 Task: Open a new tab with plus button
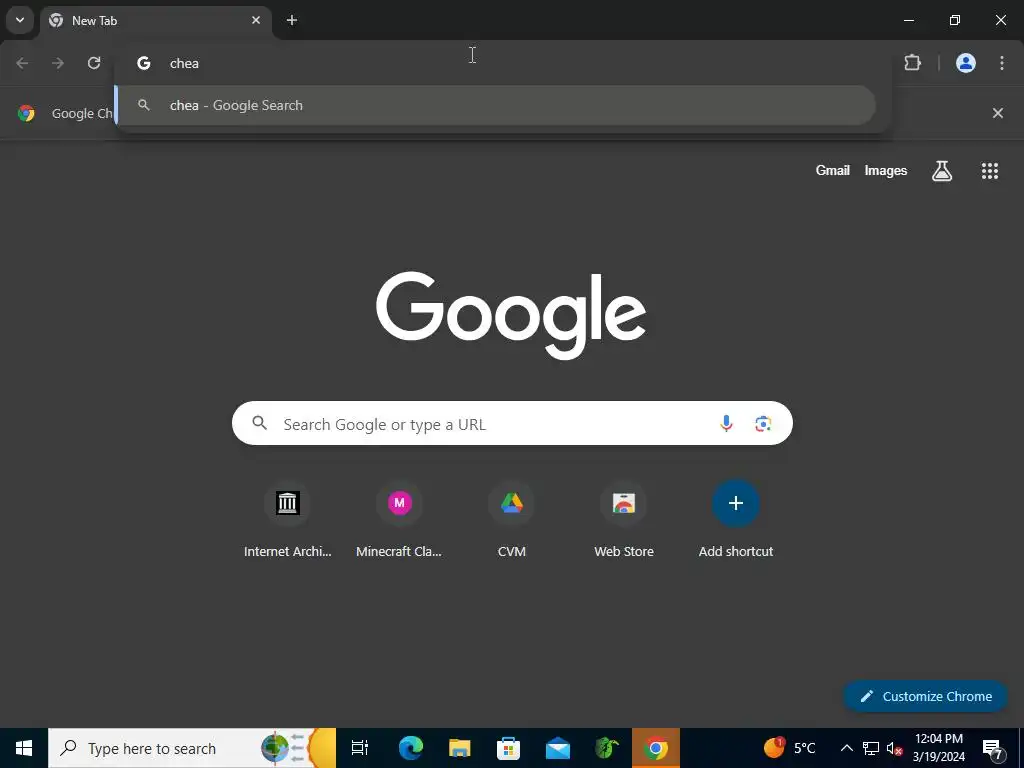pos(292,20)
